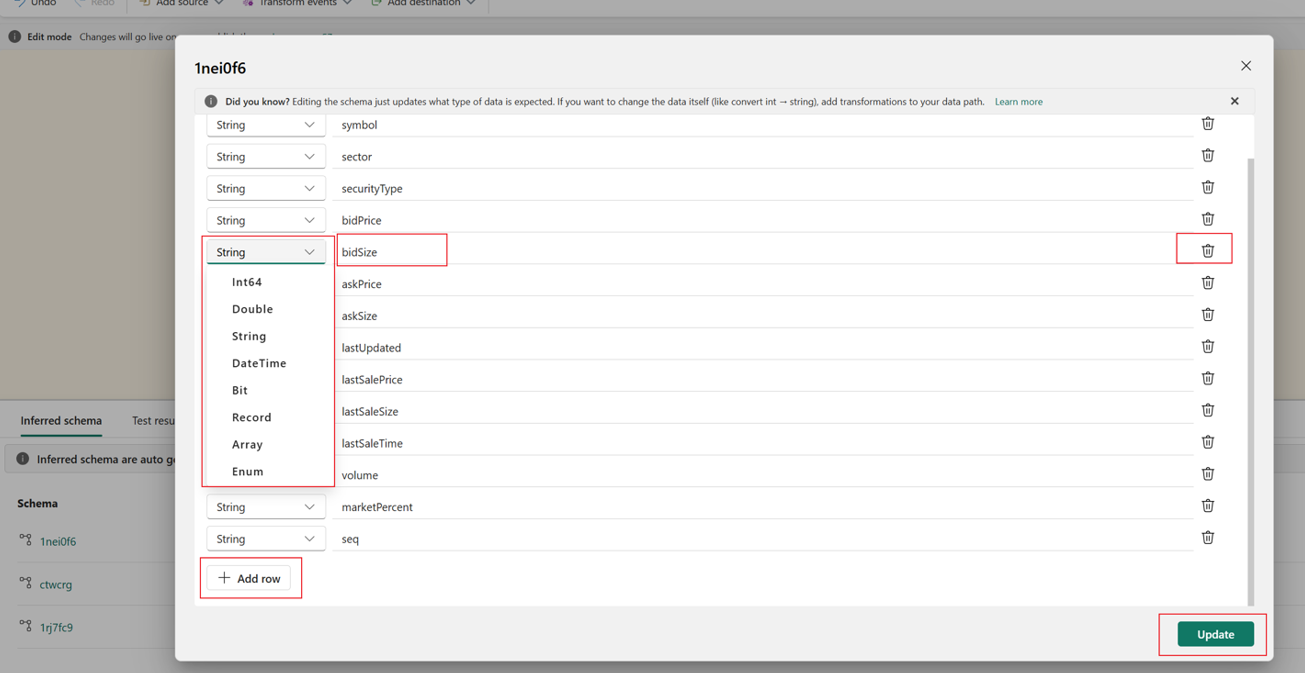The image size is (1305, 673).
Task: Click the schema icon beside 1rj7fc9
Action: coord(25,626)
